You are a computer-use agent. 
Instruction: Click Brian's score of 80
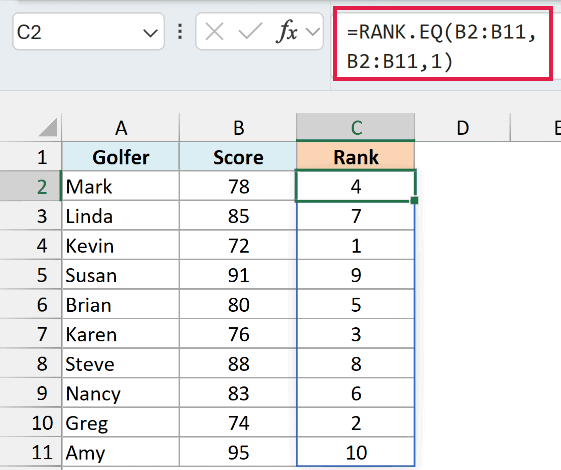tap(238, 304)
